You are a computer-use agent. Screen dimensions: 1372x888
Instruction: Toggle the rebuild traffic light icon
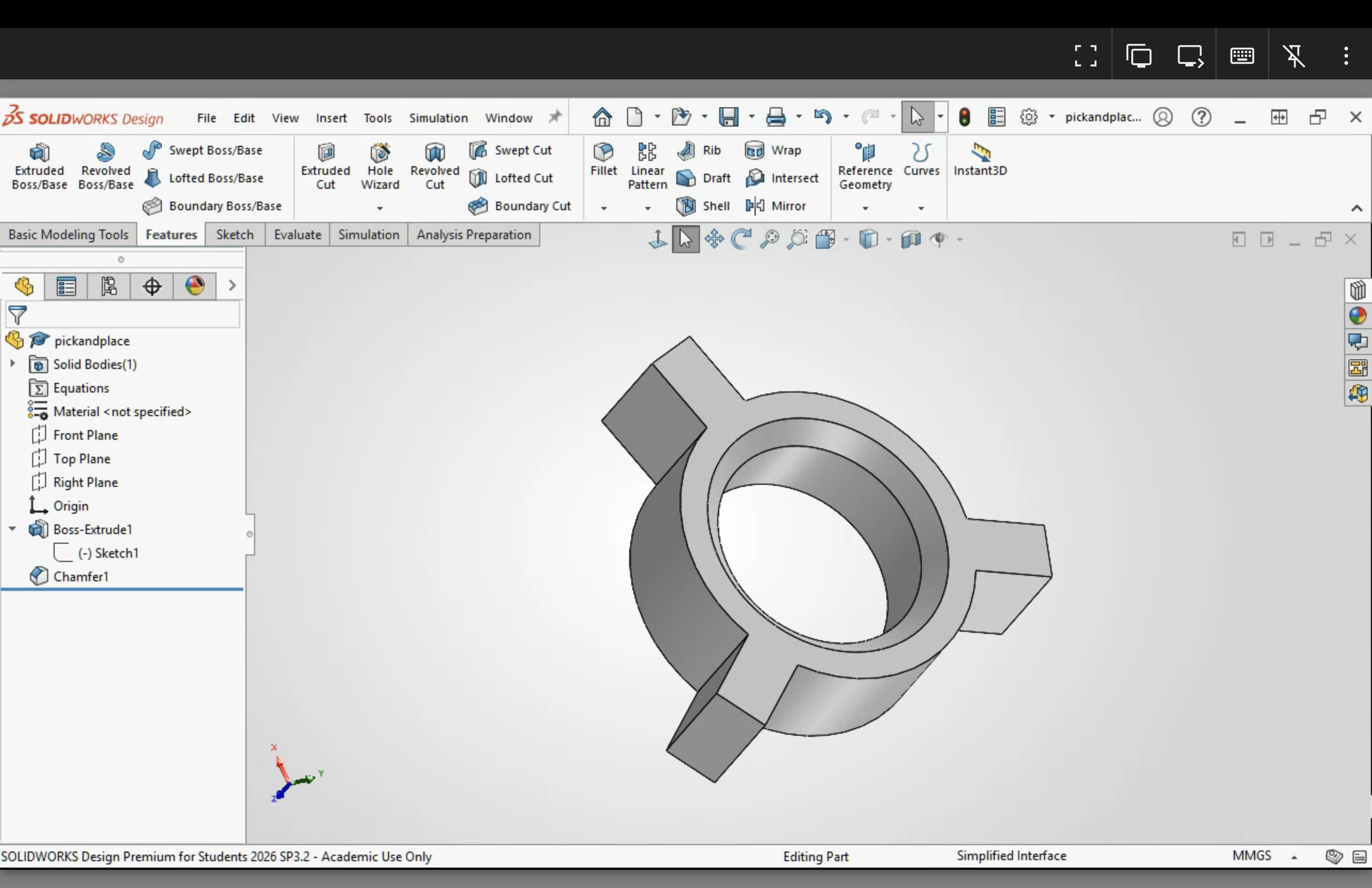point(964,117)
